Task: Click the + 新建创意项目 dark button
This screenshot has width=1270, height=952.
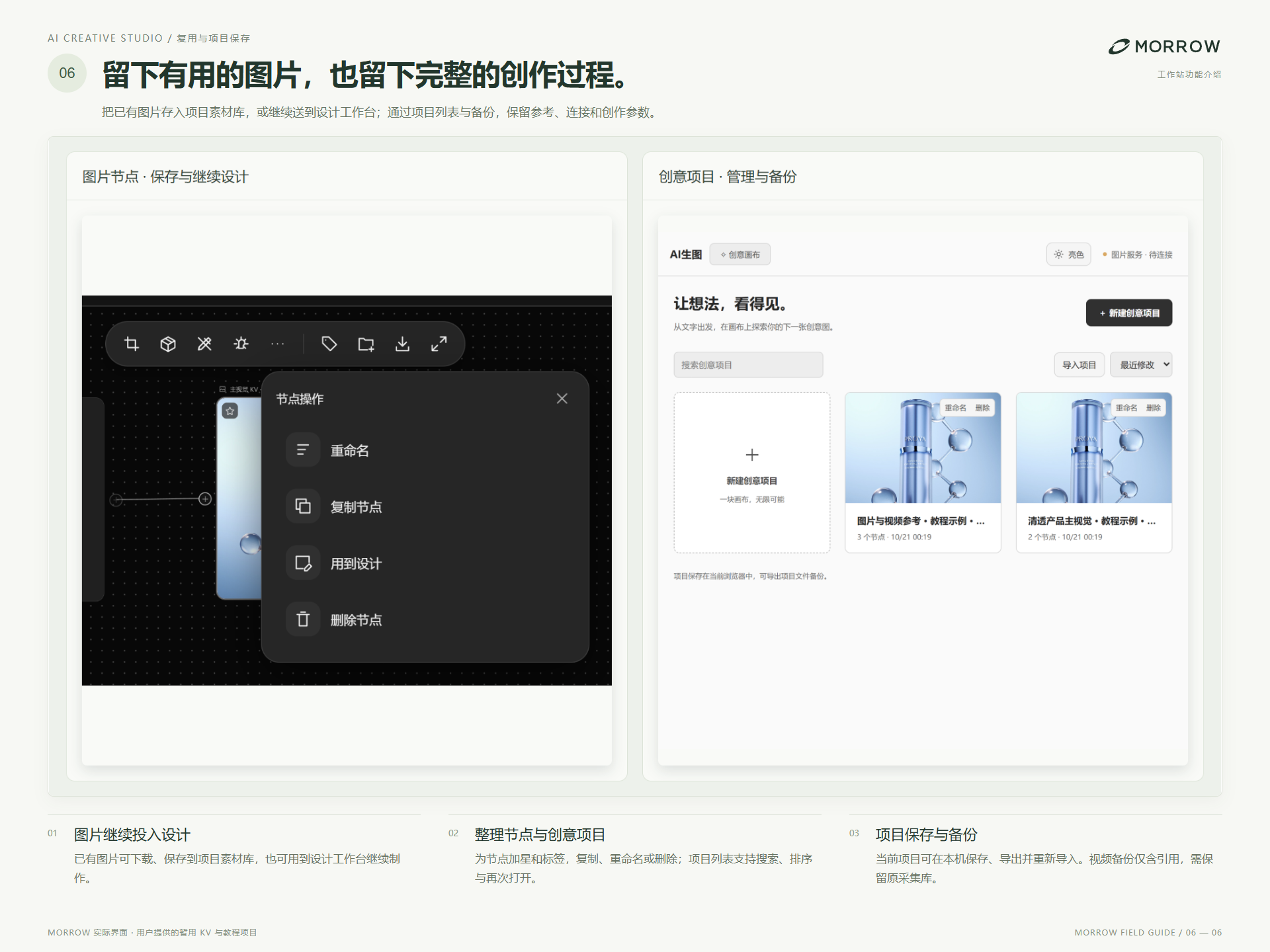Action: coord(1129,313)
